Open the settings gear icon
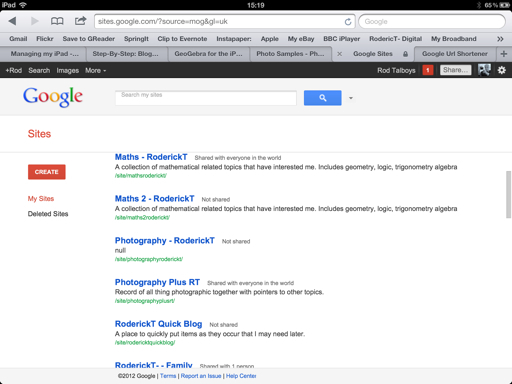The width and height of the screenshot is (512, 384). (501, 70)
